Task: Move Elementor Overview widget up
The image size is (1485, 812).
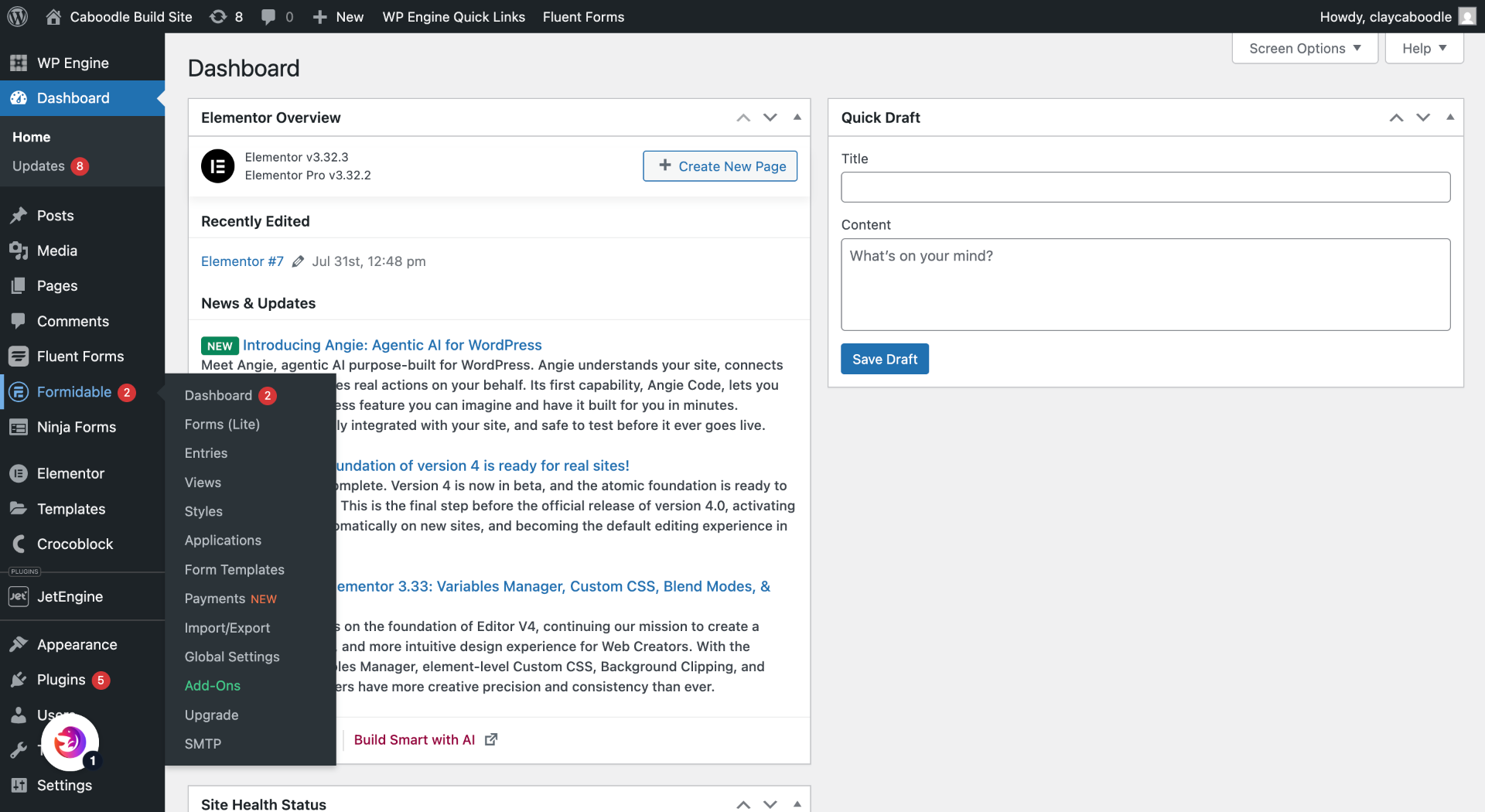Action: tap(743, 118)
